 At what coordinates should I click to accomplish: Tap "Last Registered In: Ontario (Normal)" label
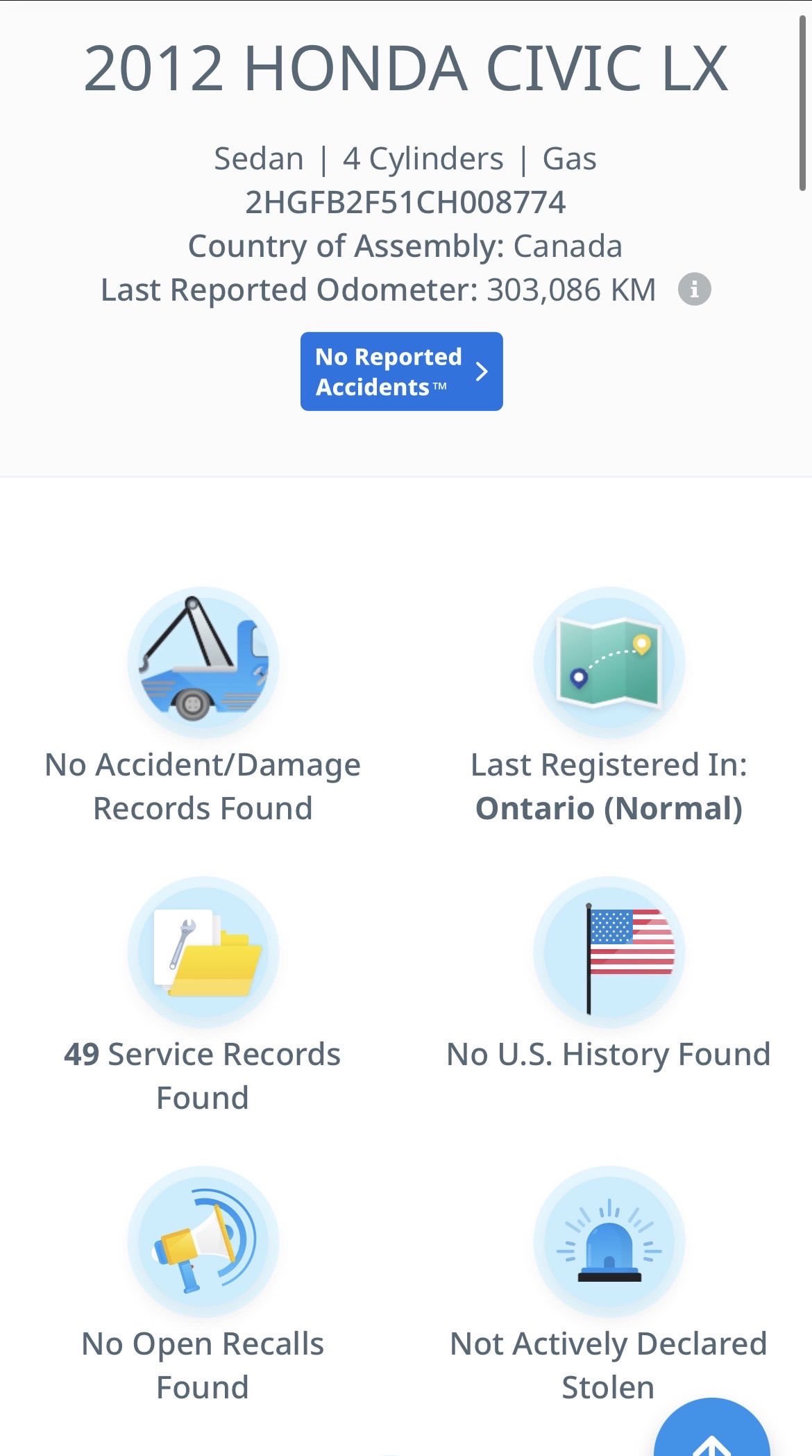click(609, 787)
